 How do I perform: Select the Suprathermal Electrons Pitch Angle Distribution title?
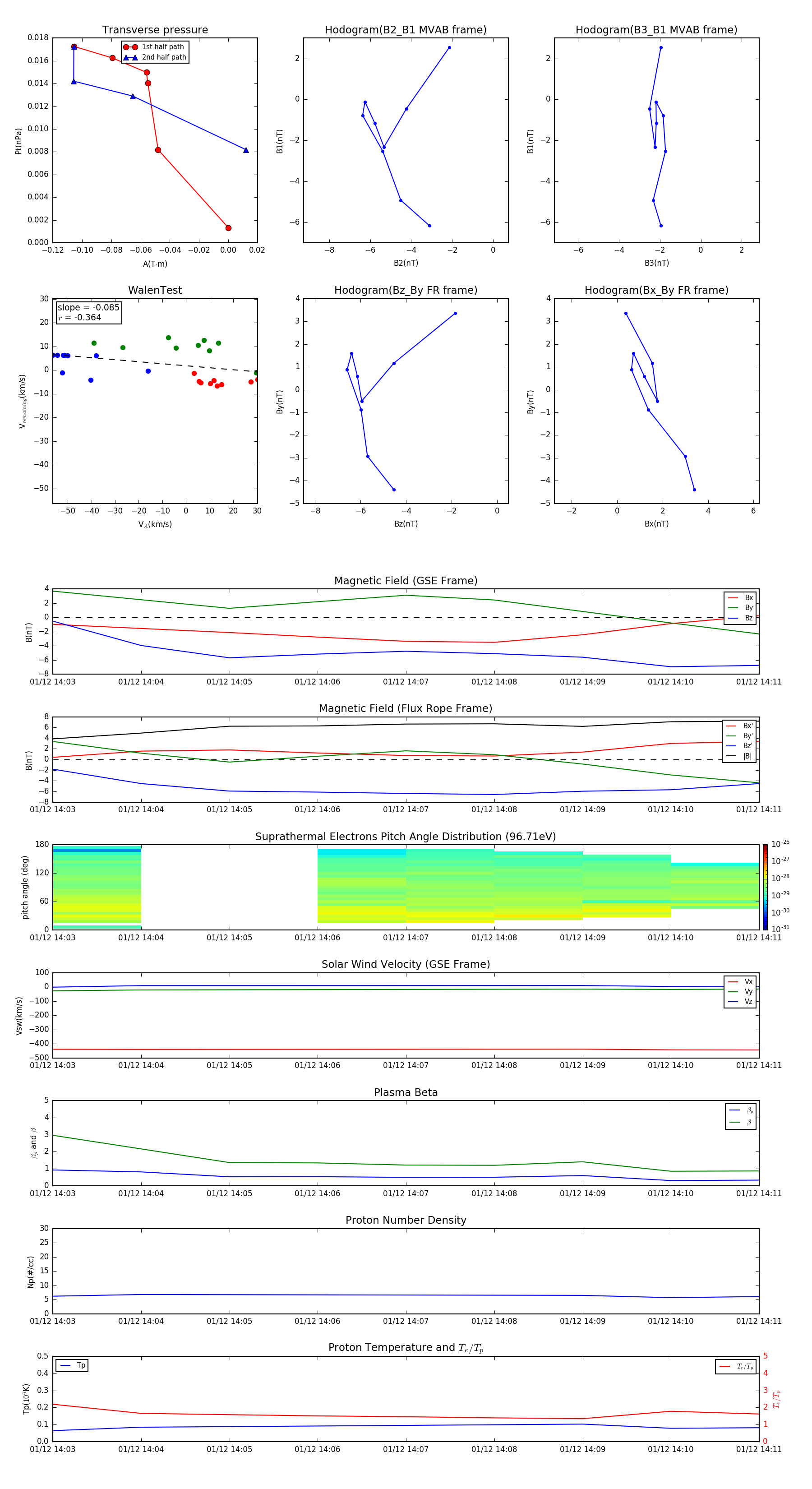coord(406,837)
